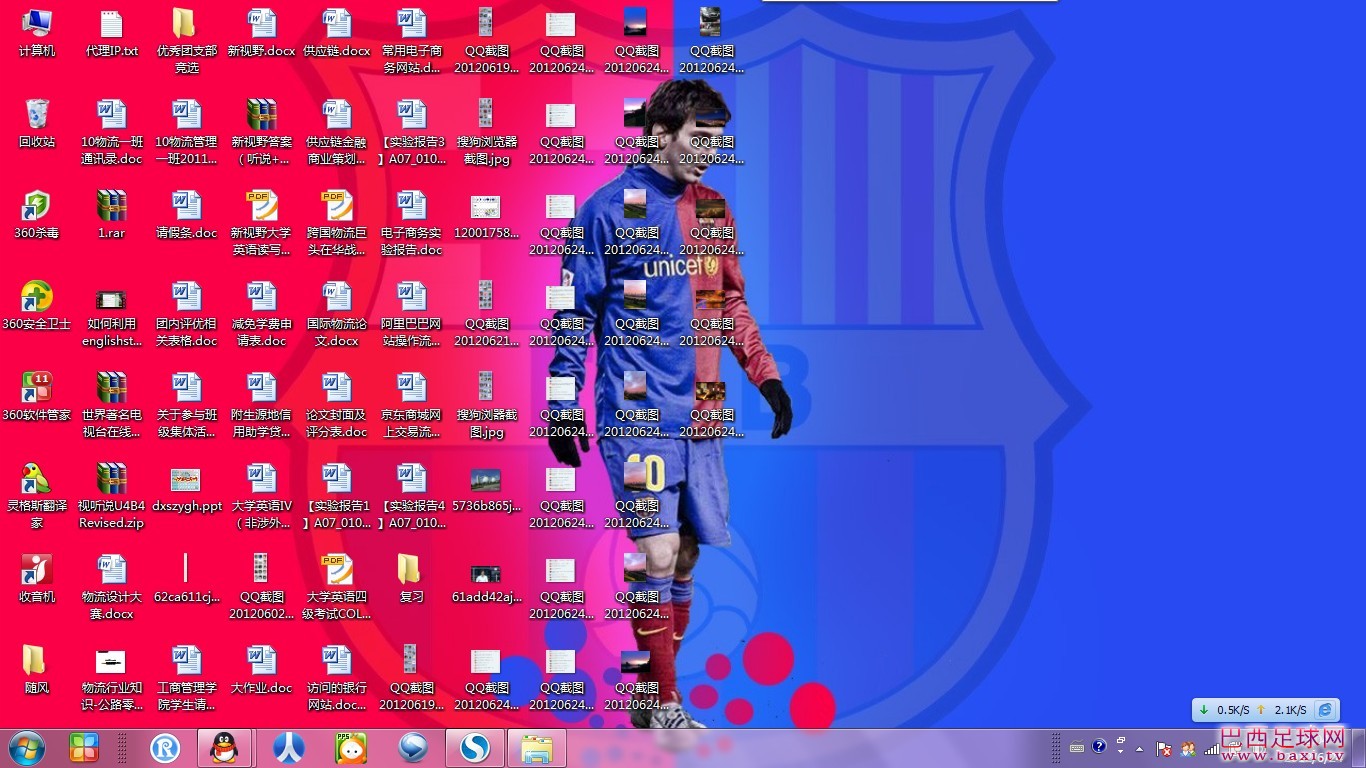Select 新视野大学英语读写 PDF file

pyautogui.click(x=261, y=223)
